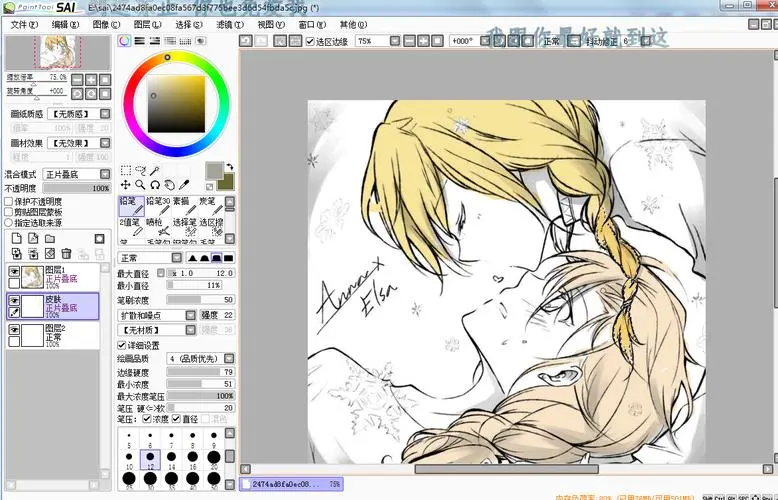778x500 pixels.
Task: Select the move layer tool
Action: [126, 185]
